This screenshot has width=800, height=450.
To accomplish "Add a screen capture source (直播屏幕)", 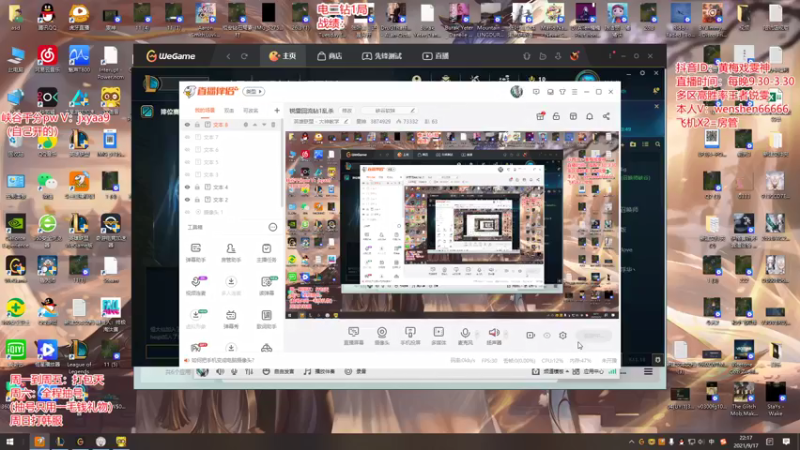I will click(354, 336).
